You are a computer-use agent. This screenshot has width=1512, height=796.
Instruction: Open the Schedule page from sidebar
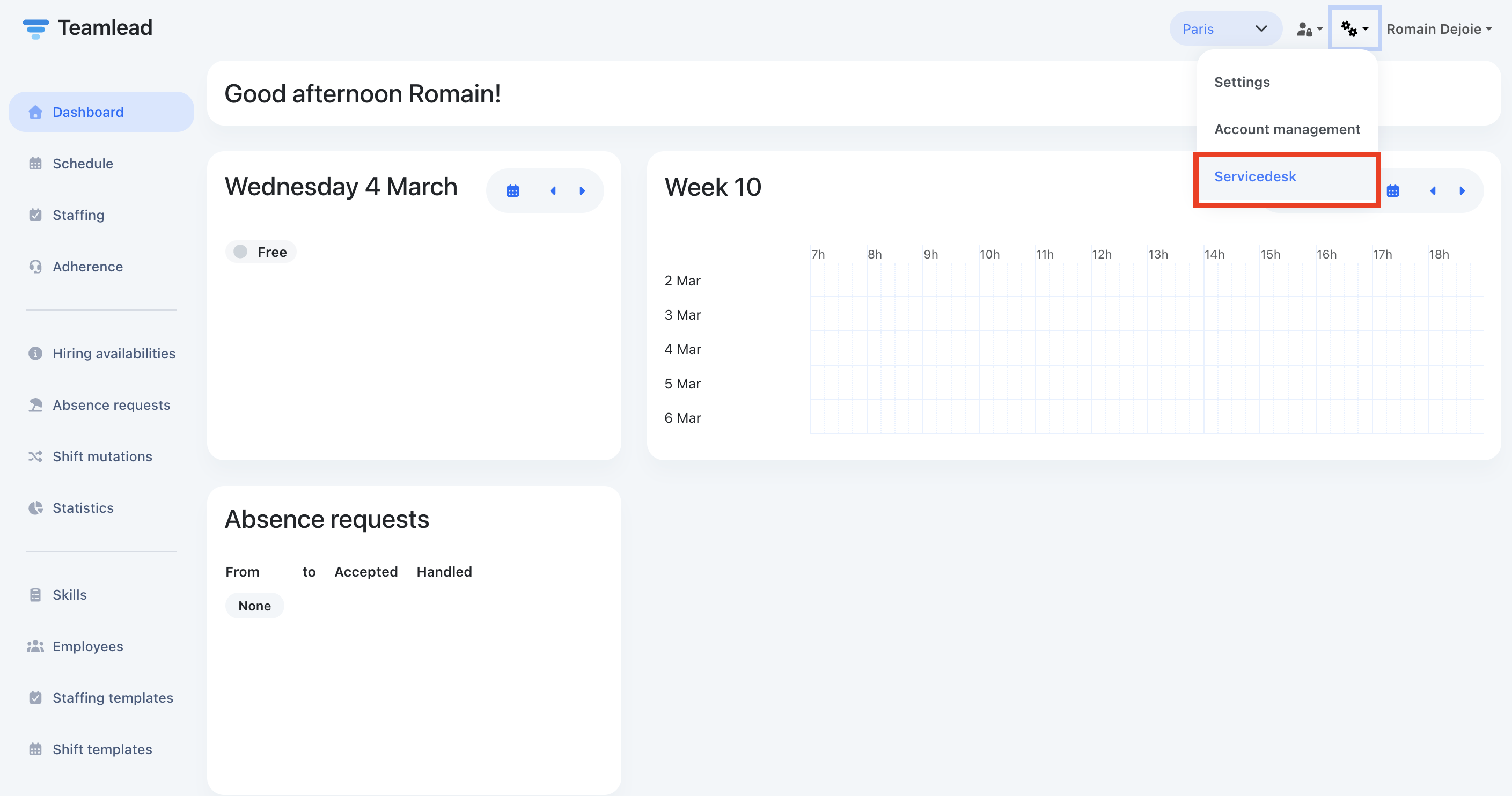[83, 163]
